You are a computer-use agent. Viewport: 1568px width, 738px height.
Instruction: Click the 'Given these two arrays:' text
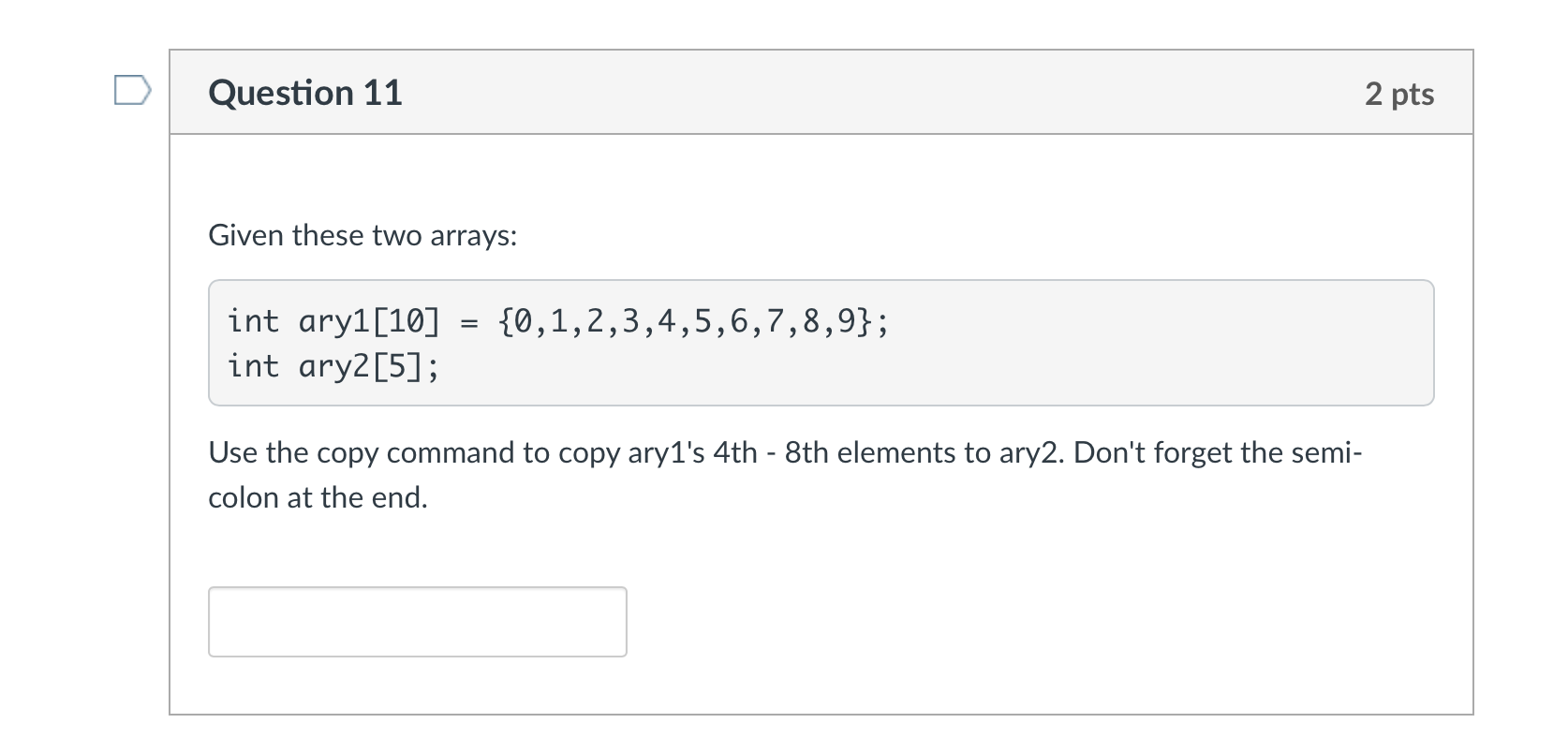(x=362, y=235)
